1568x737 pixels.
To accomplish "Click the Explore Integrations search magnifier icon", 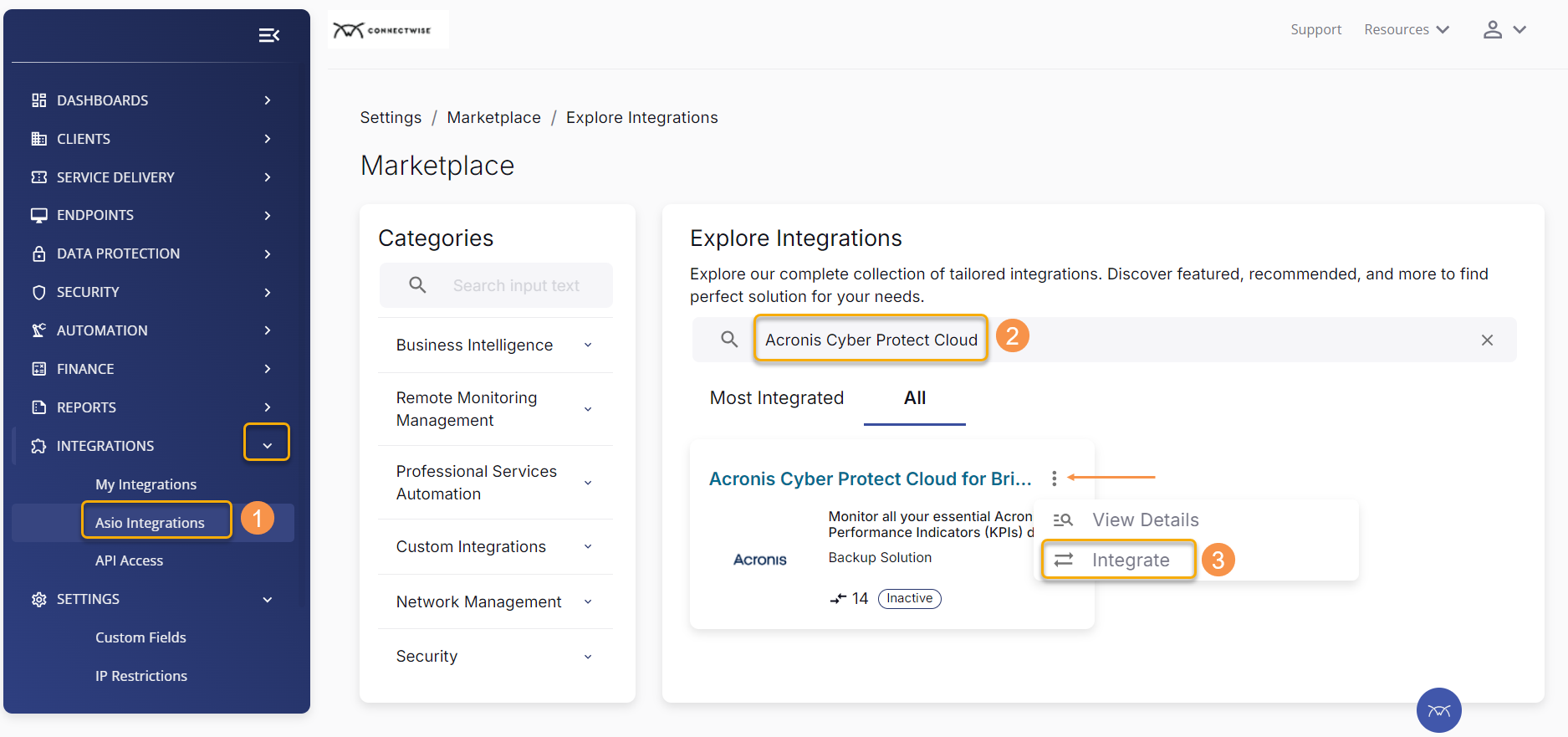I will pyautogui.click(x=729, y=340).
